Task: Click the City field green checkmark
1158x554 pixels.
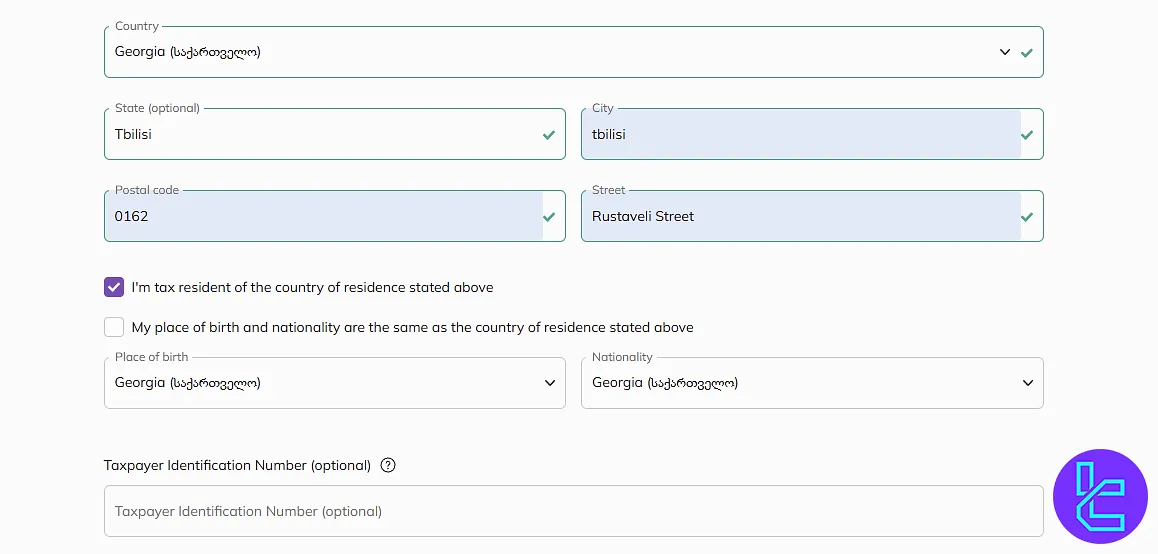Action: pyautogui.click(x=1027, y=134)
